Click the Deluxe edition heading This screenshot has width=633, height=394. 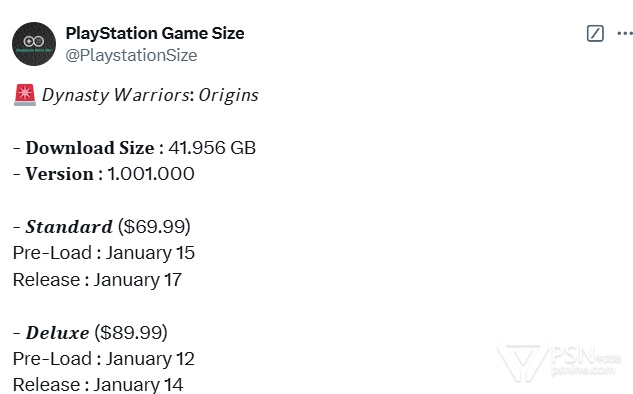tap(57, 333)
